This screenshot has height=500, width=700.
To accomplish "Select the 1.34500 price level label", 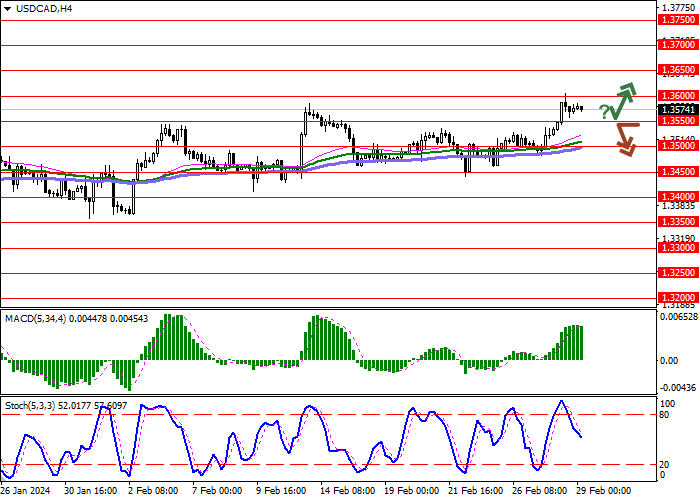I will click(679, 171).
